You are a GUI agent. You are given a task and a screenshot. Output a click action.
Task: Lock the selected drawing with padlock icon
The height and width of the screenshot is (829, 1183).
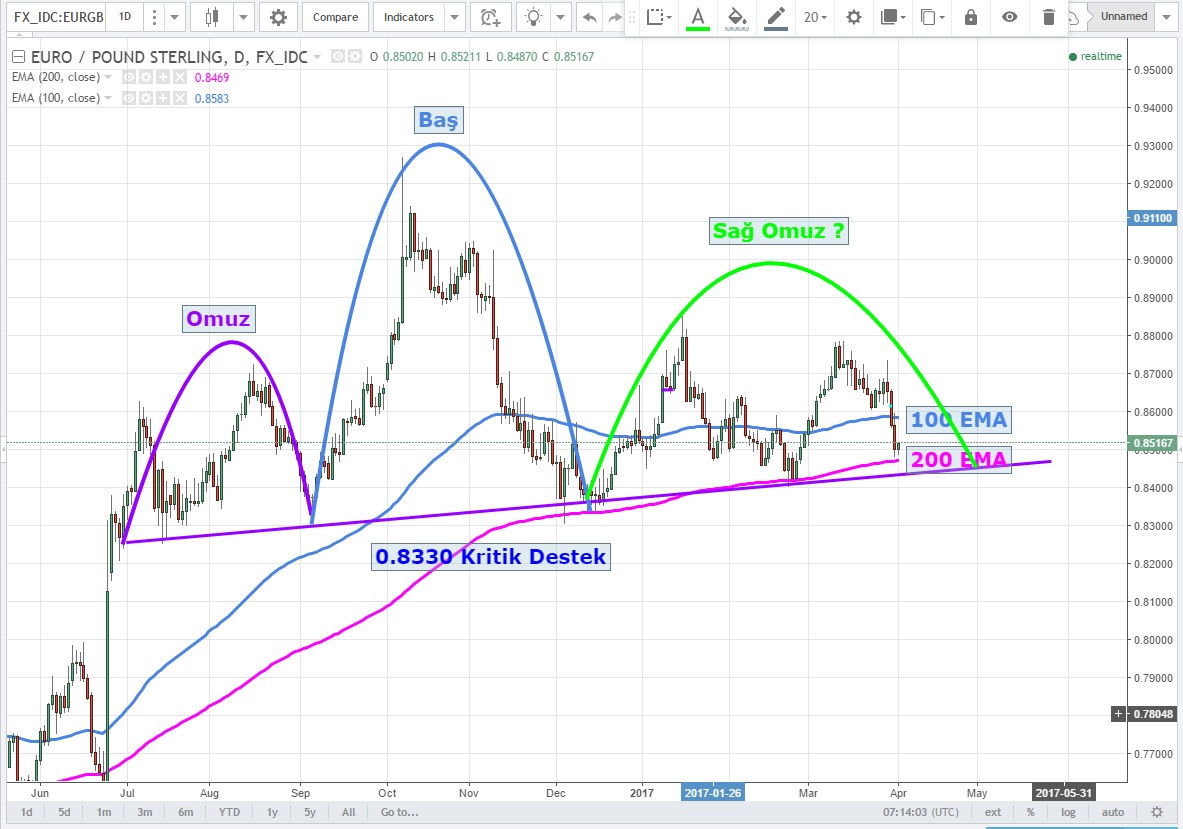click(970, 17)
